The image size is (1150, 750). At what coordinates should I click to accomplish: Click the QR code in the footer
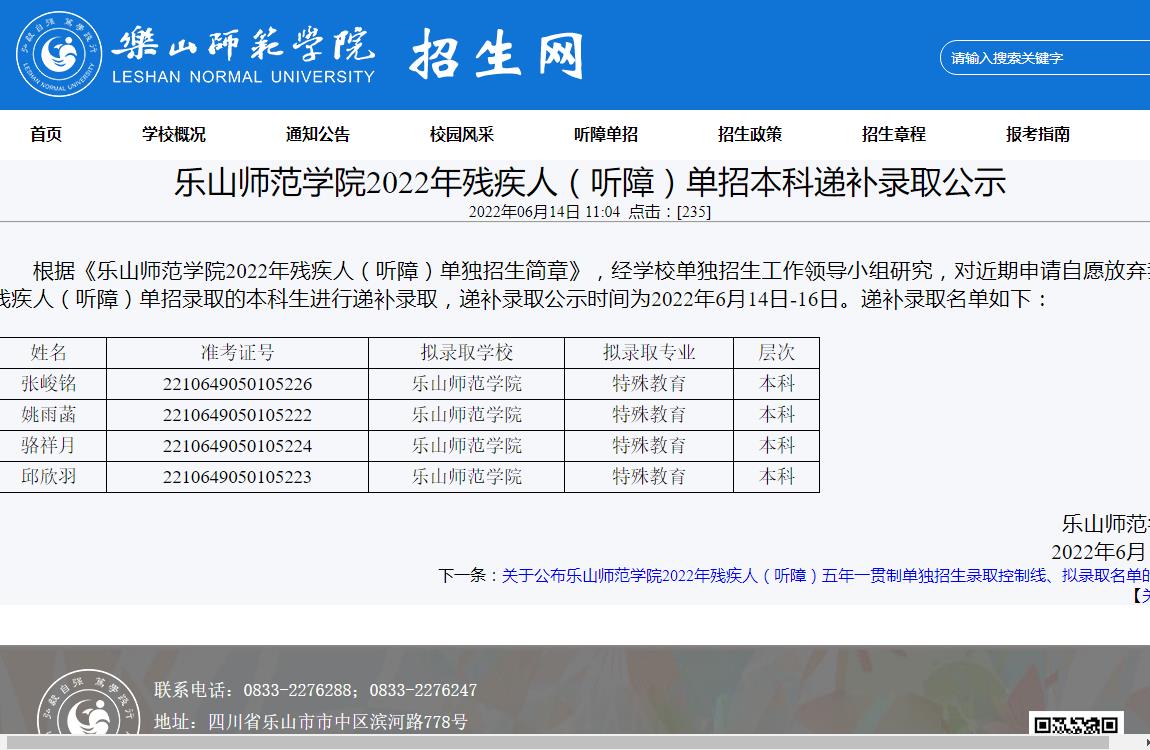(1076, 724)
